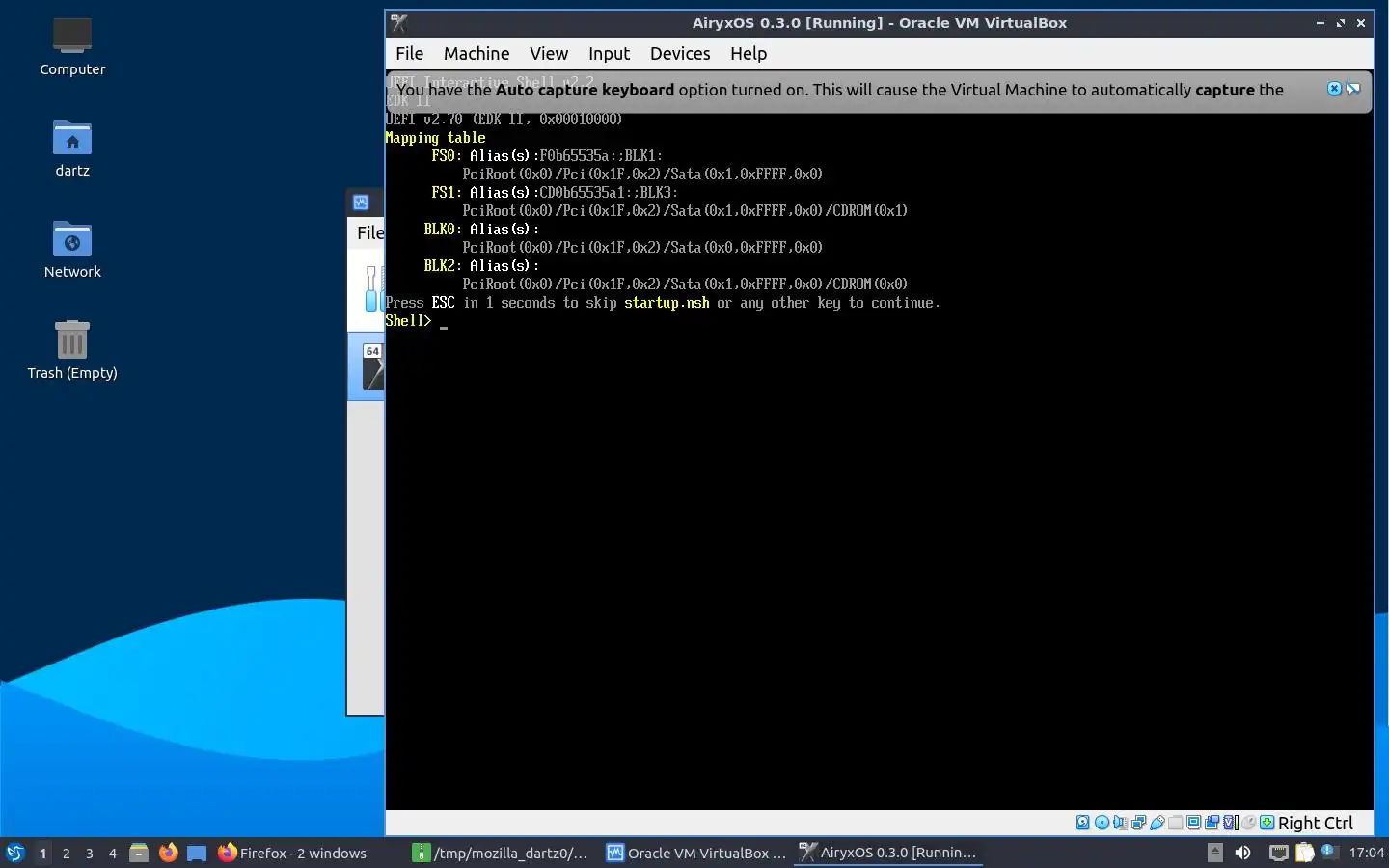Click the USB devices indicator icon
Viewport: 1389px width, 868px height.
click(1157, 823)
